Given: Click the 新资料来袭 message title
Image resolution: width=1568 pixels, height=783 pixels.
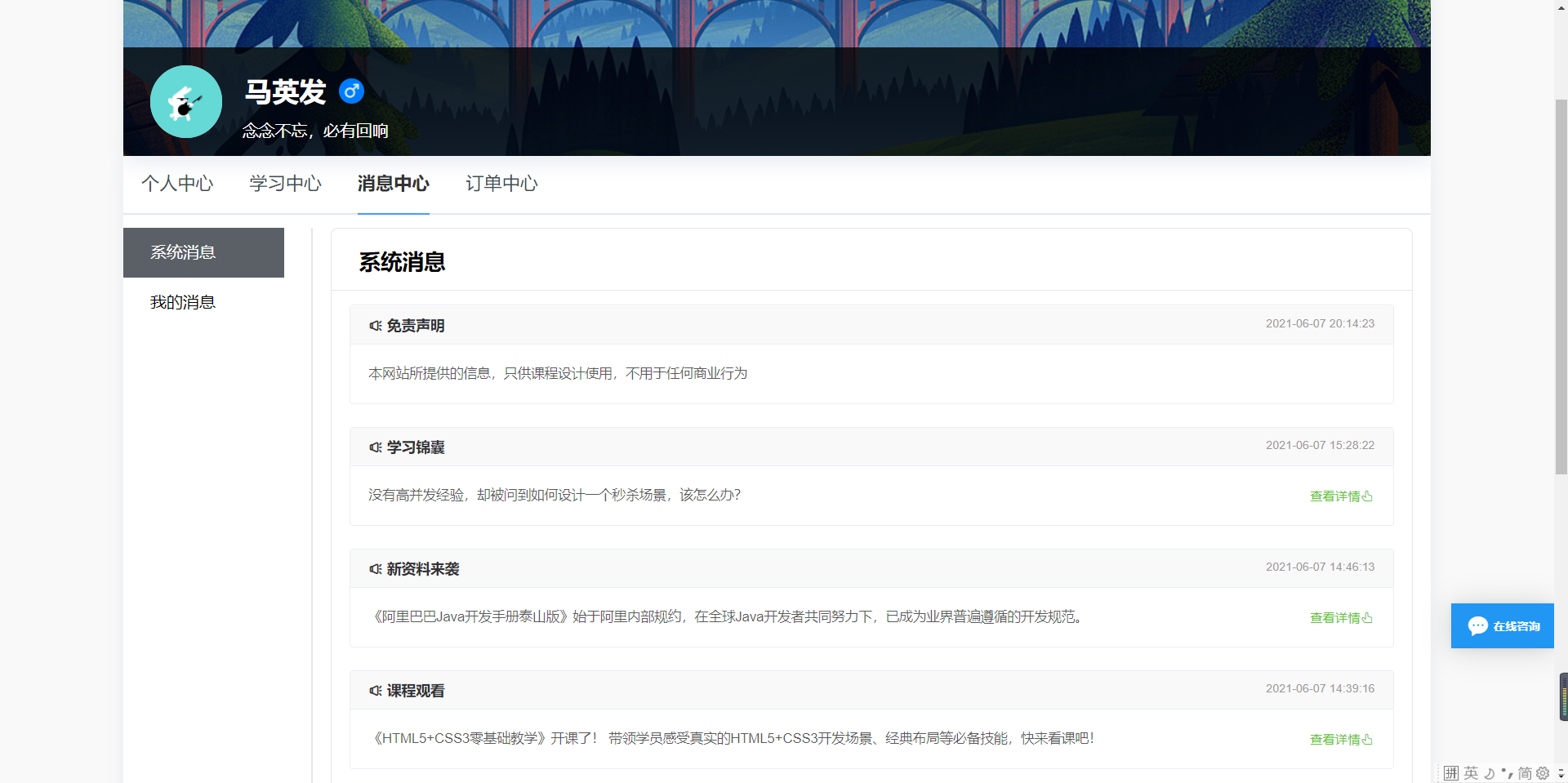Looking at the screenshot, I should click(423, 569).
